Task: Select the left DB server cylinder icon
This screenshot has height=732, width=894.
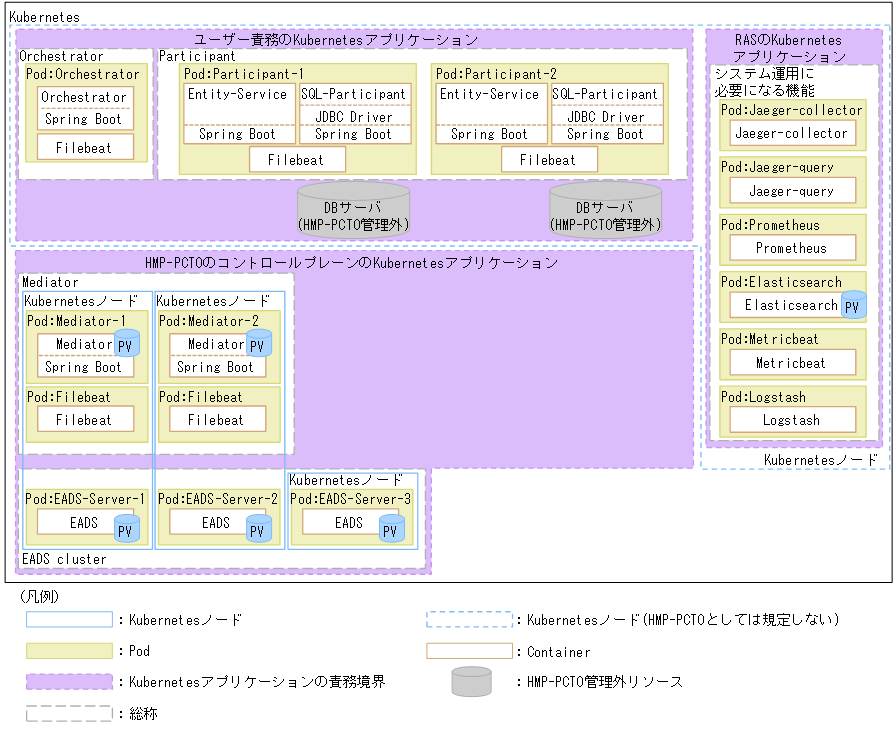Action: click(353, 207)
